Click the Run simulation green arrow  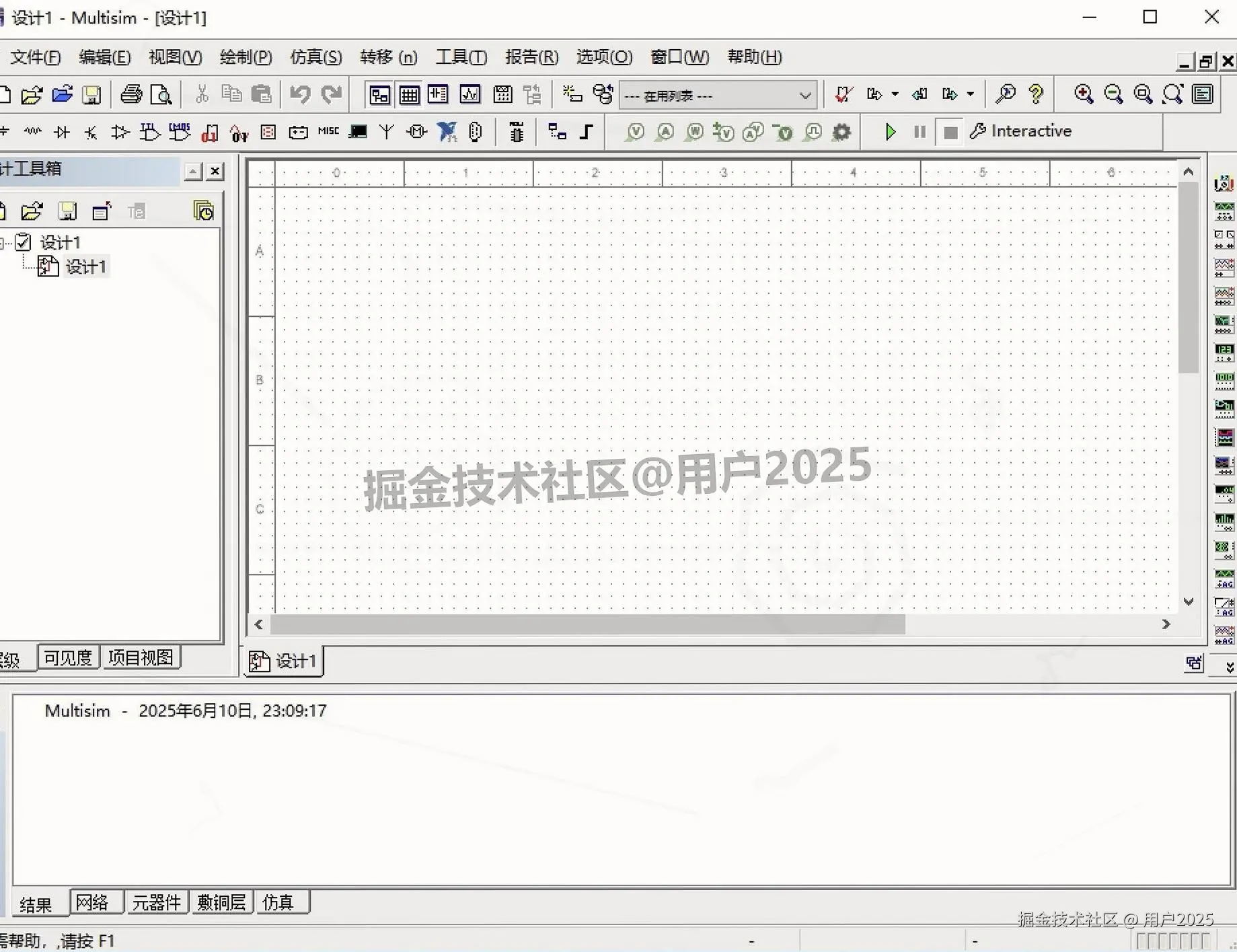coord(890,132)
